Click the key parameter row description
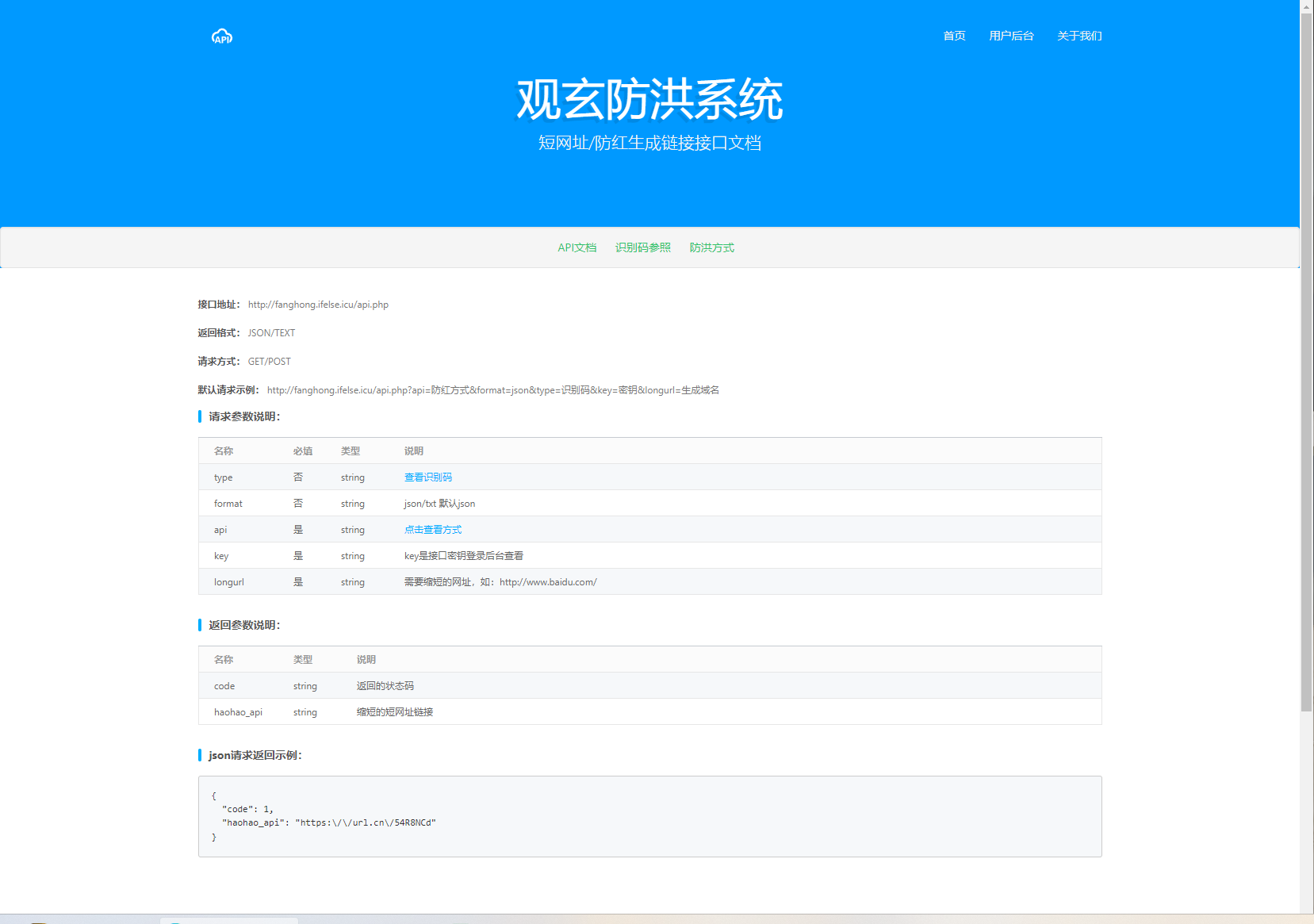Screen dimensions: 1314x924 point(463,556)
